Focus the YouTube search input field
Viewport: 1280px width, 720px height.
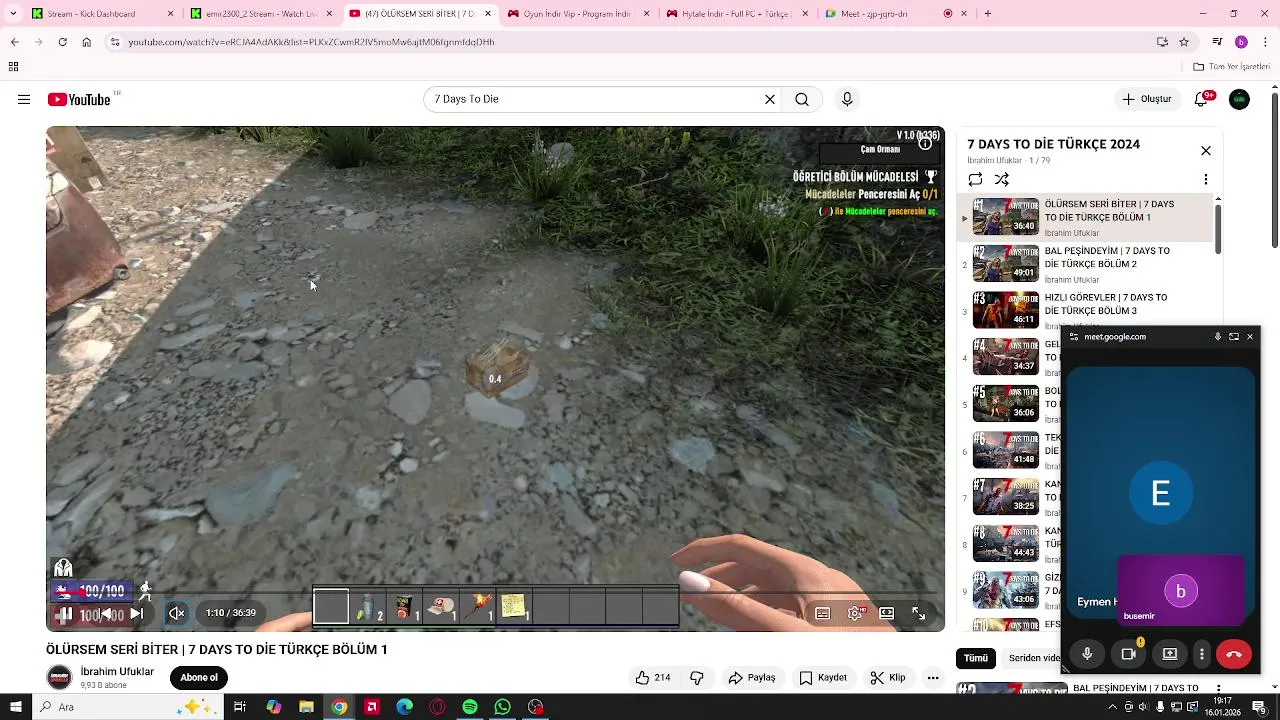(595, 99)
